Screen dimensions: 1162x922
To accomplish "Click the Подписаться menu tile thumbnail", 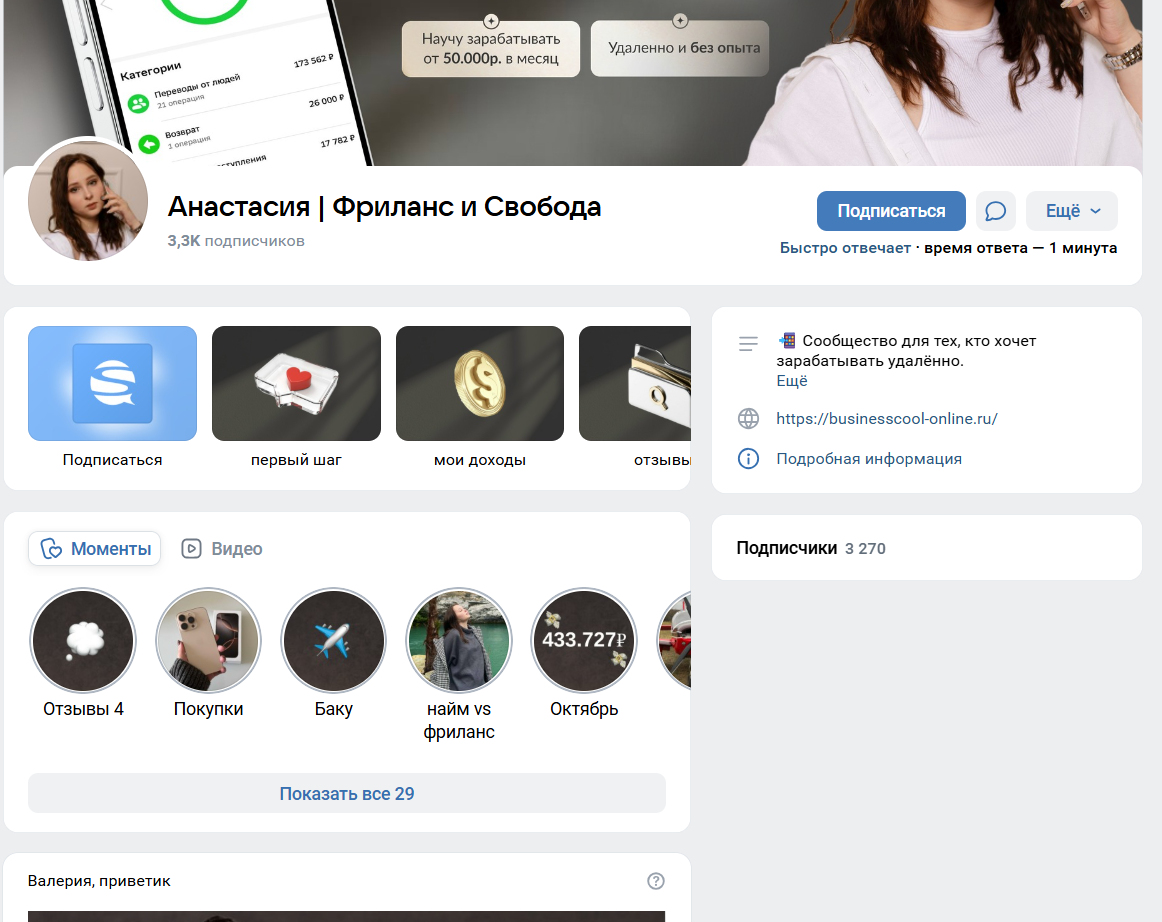I will click(112, 384).
